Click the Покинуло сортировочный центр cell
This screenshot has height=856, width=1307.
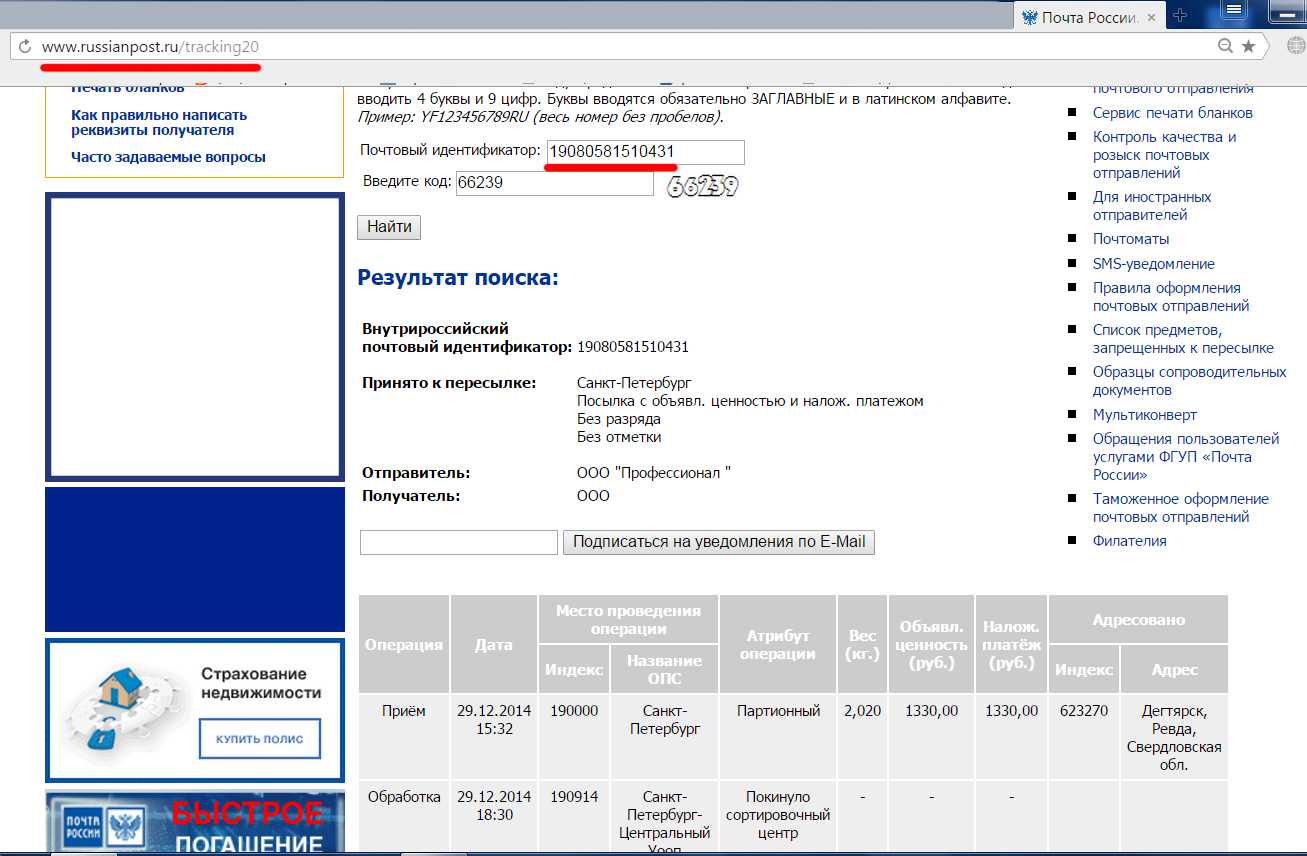(778, 815)
